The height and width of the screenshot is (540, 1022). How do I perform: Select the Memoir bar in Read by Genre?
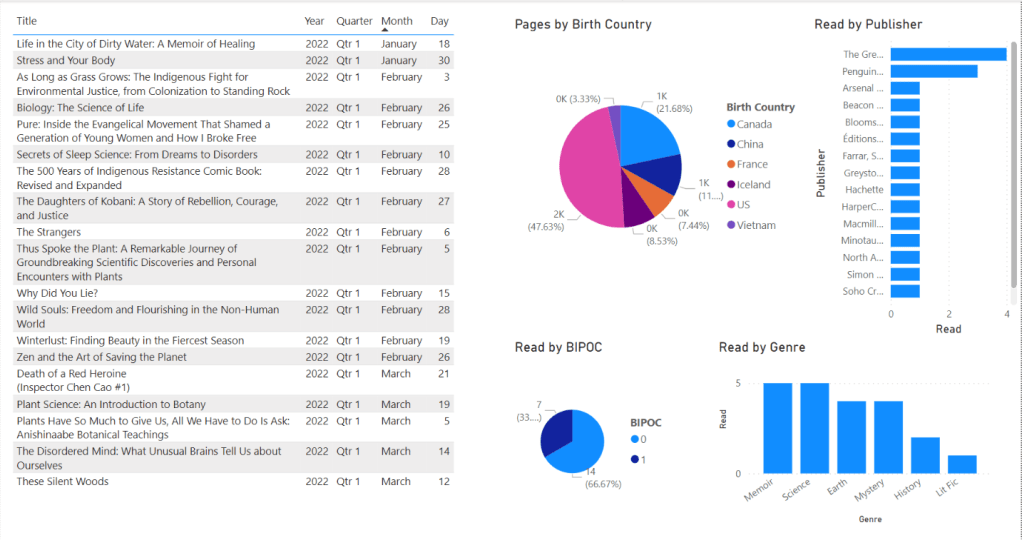click(x=778, y=428)
